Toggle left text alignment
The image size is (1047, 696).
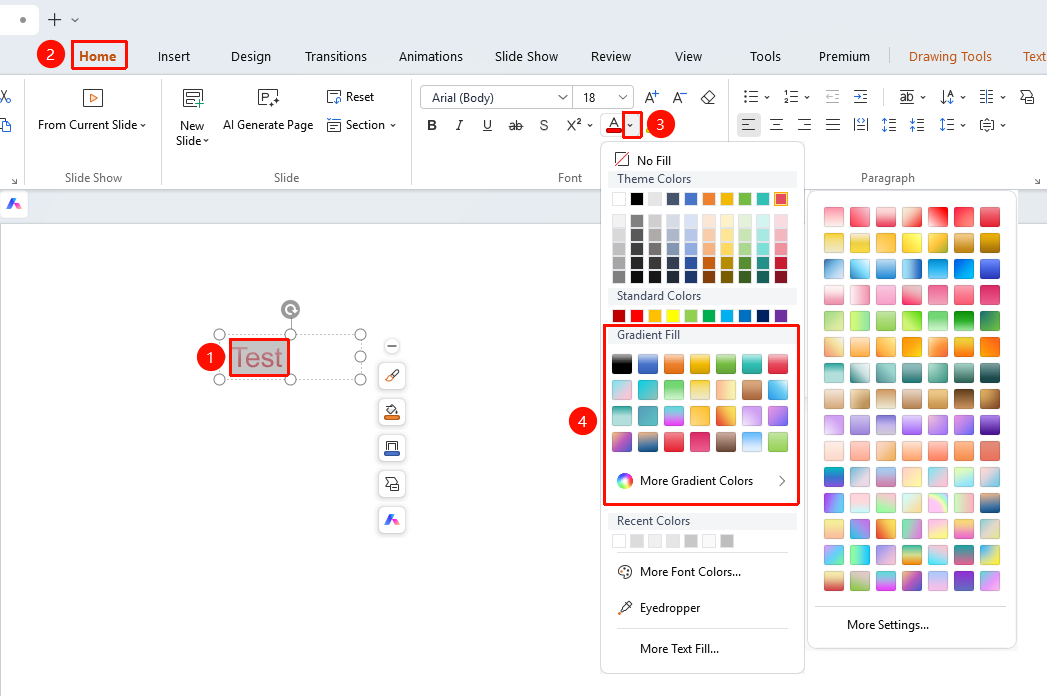(749, 125)
